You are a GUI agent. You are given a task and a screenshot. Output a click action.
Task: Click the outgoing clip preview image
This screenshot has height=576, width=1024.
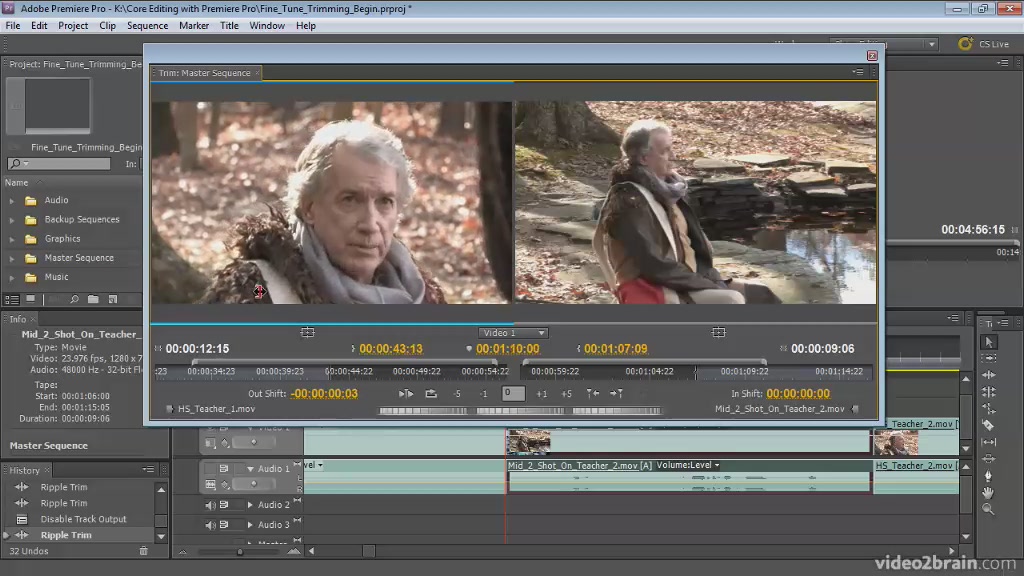(x=331, y=202)
